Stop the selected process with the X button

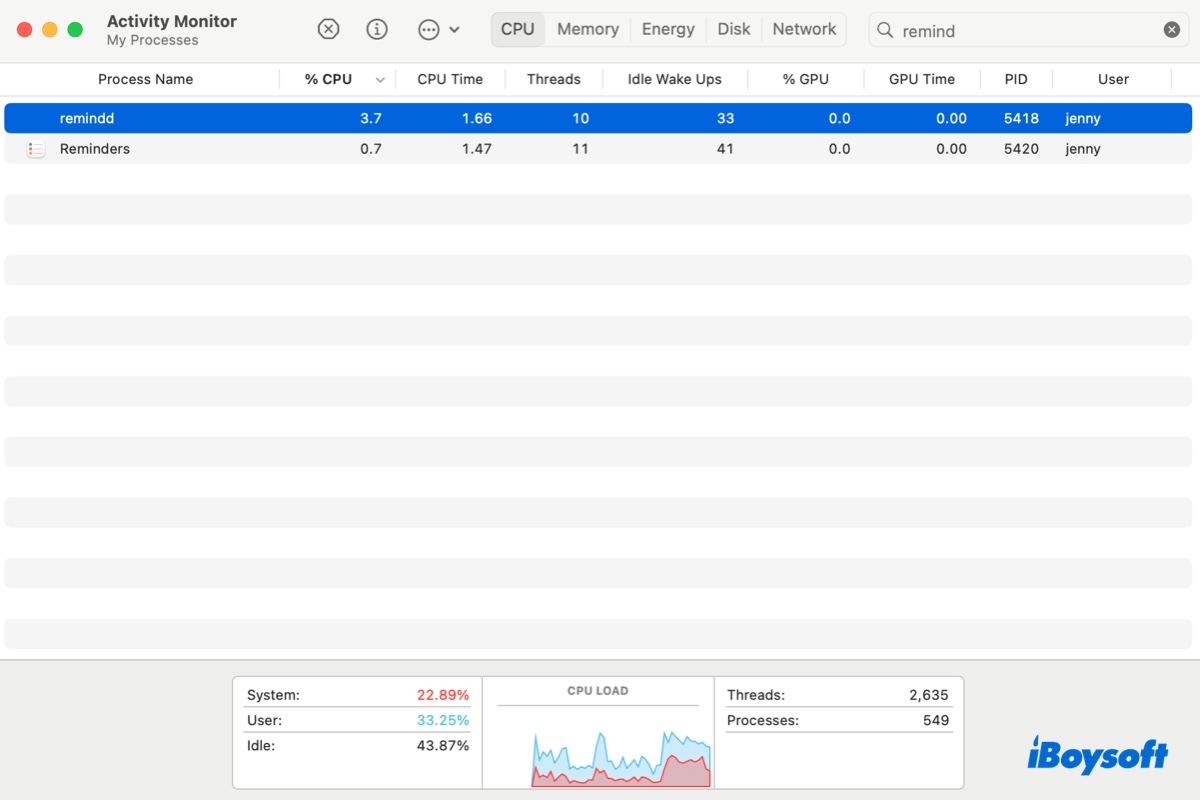click(x=328, y=29)
